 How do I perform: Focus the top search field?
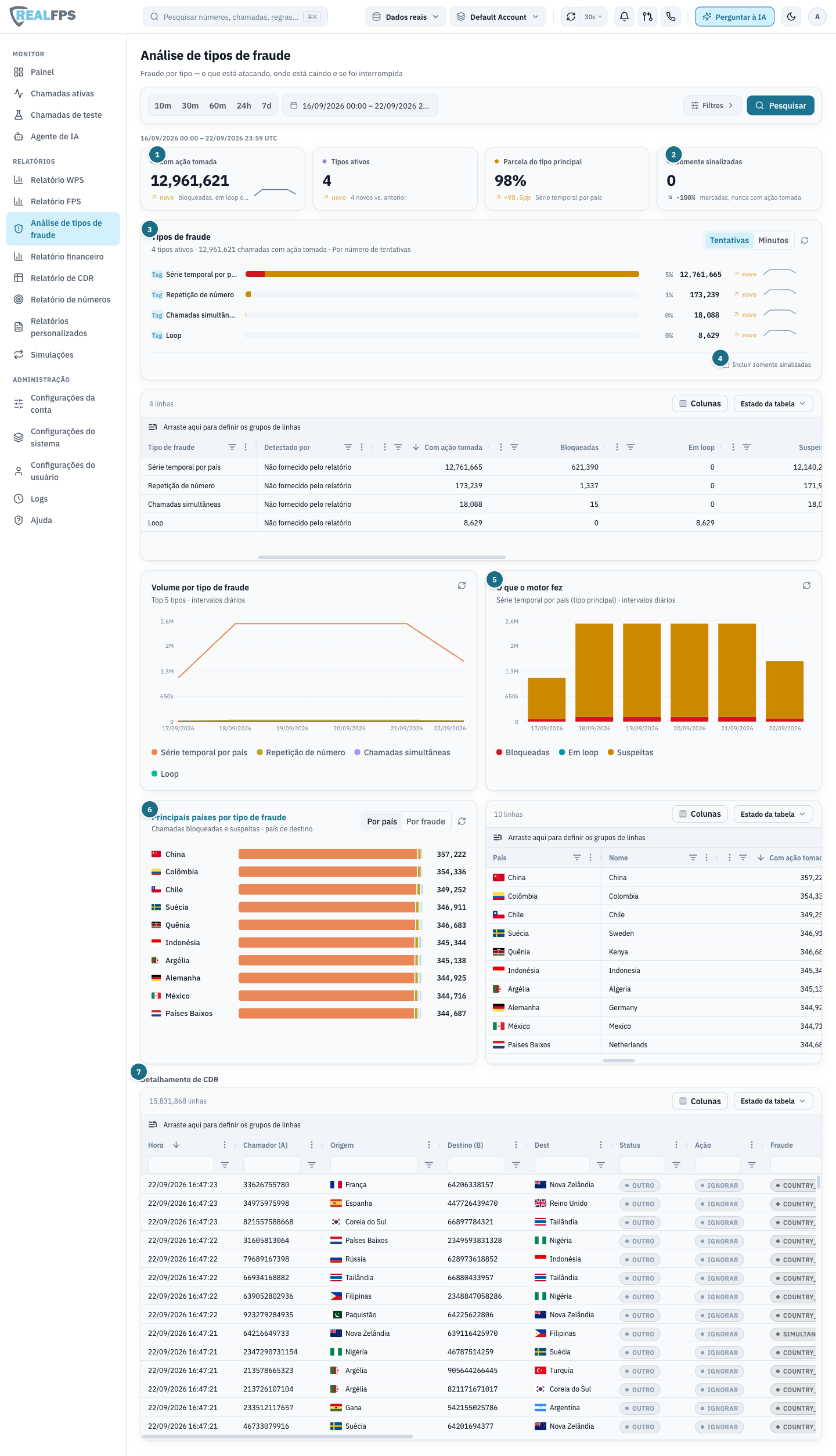235,17
